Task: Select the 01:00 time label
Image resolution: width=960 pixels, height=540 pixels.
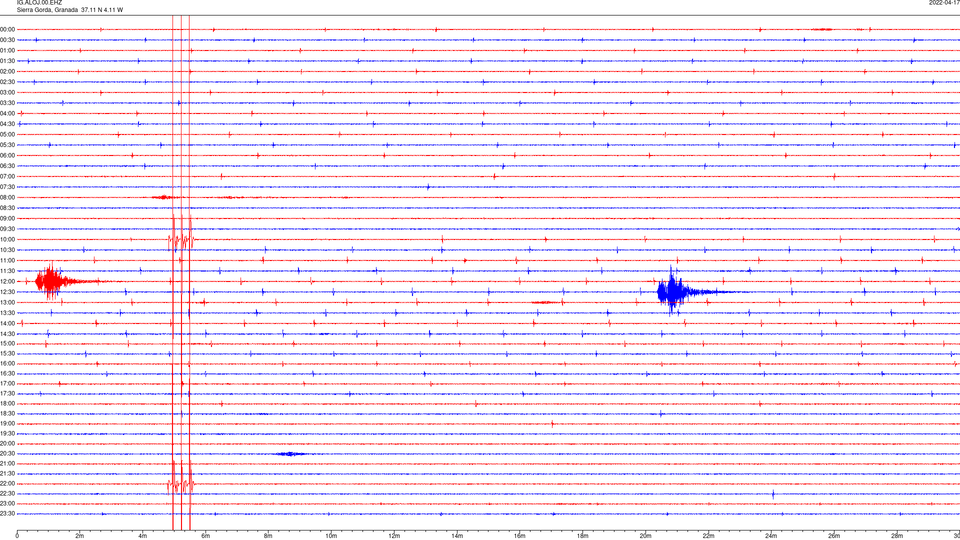Action: (7, 50)
